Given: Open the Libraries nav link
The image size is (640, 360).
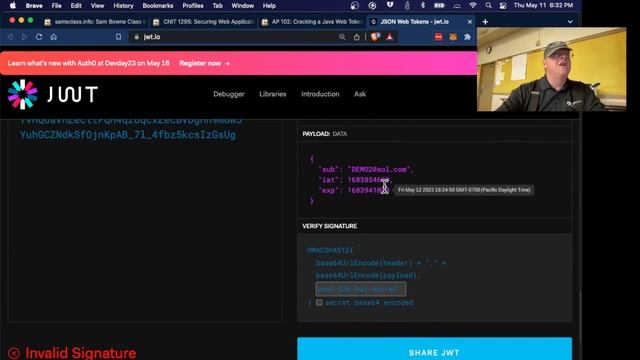Looking at the screenshot, I should click(x=273, y=94).
